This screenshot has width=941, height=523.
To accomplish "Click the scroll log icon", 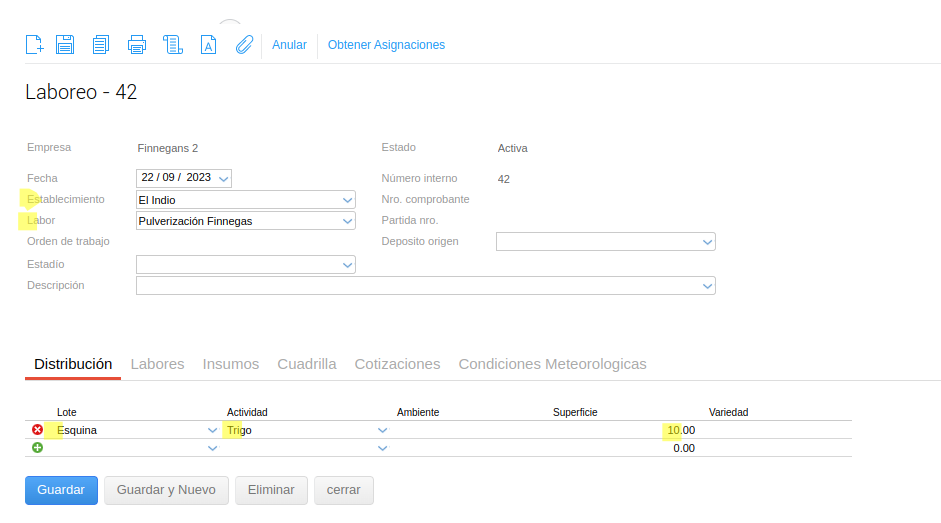I will [x=173, y=44].
